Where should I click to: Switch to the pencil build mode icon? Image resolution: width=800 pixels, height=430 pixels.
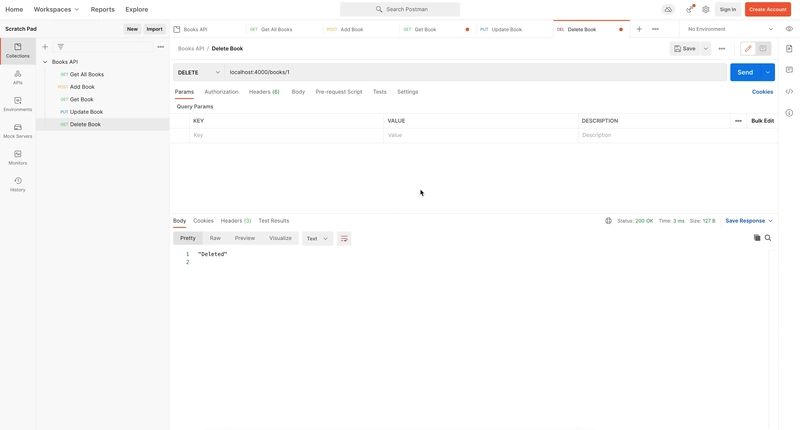pyautogui.click(x=748, y=48)
